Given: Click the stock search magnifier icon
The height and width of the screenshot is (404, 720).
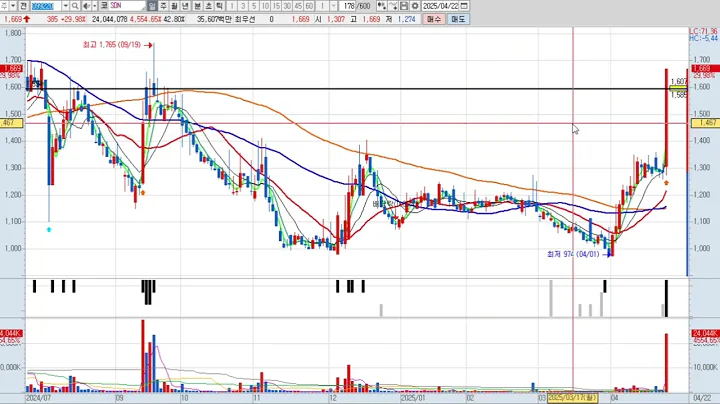Looking at the screenshot, I should click(x=75, y=6).
